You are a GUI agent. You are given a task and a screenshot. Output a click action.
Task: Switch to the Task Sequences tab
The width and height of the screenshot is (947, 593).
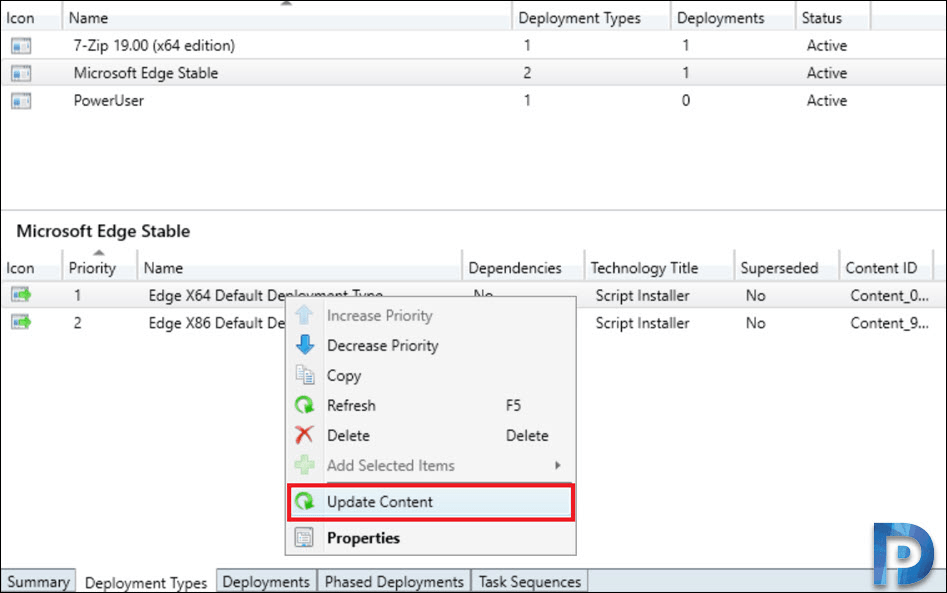[529, 581]
